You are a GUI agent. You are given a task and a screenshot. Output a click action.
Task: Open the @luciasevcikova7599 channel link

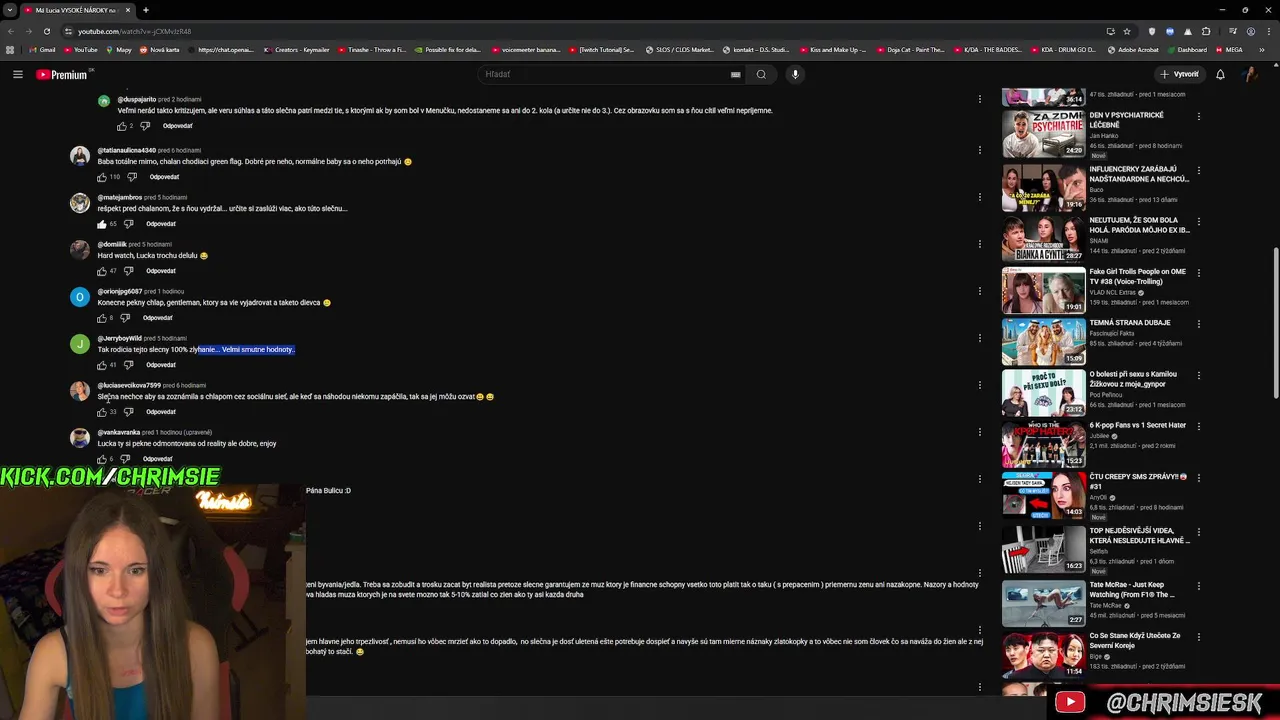(129, 385)
